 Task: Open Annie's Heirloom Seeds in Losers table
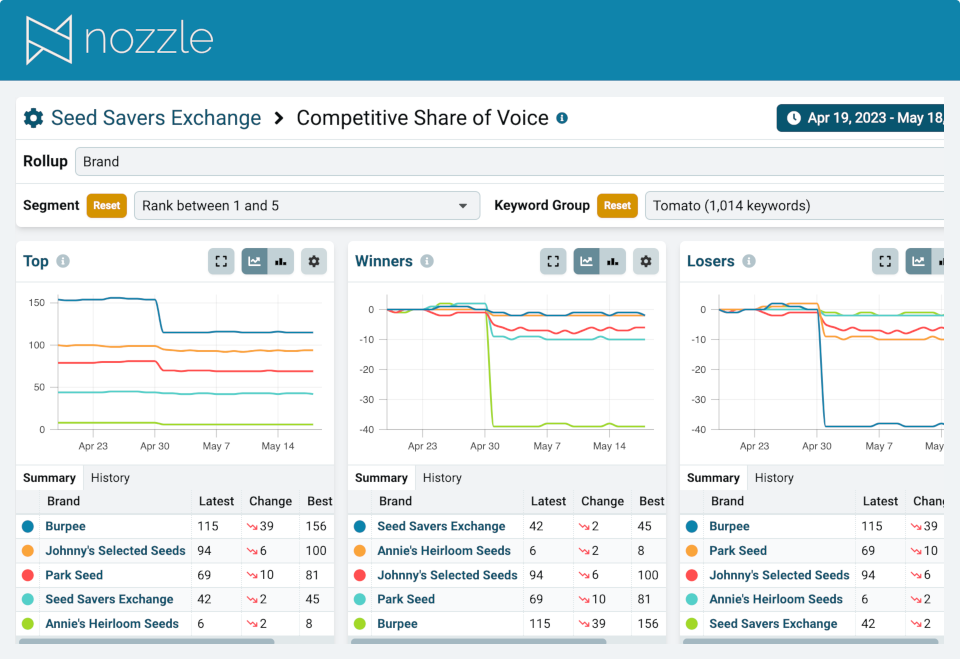click(x=776, y=599)
